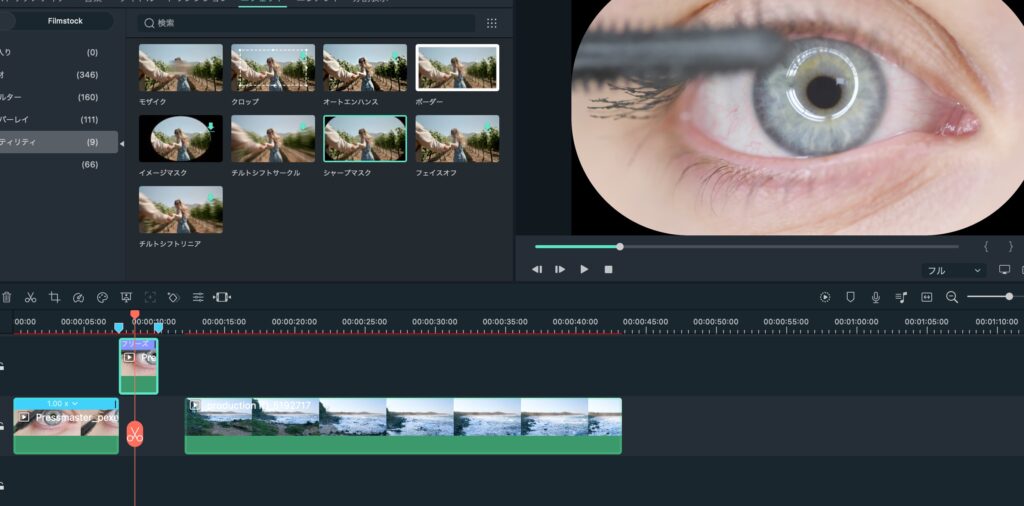Open the speed gauge tool
This screenshot has height=506, width=1024.
78,297
